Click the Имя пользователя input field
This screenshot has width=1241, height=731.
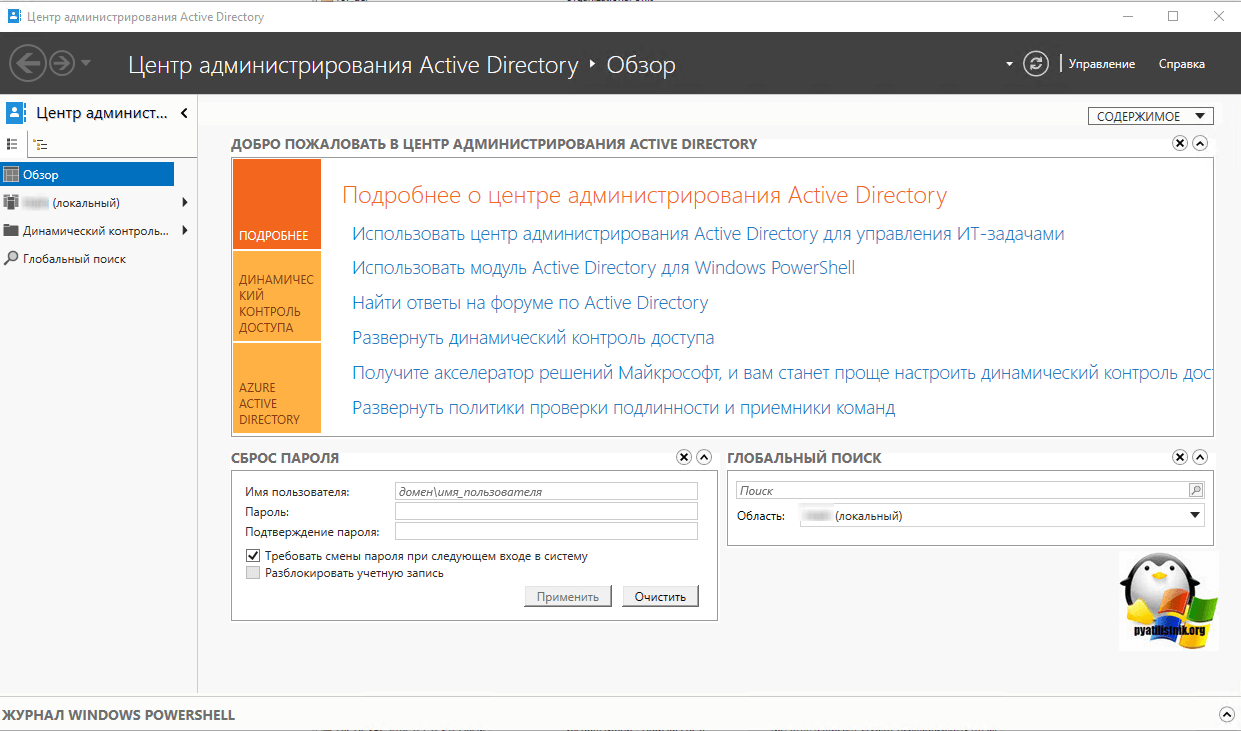[x=546, y=491]
